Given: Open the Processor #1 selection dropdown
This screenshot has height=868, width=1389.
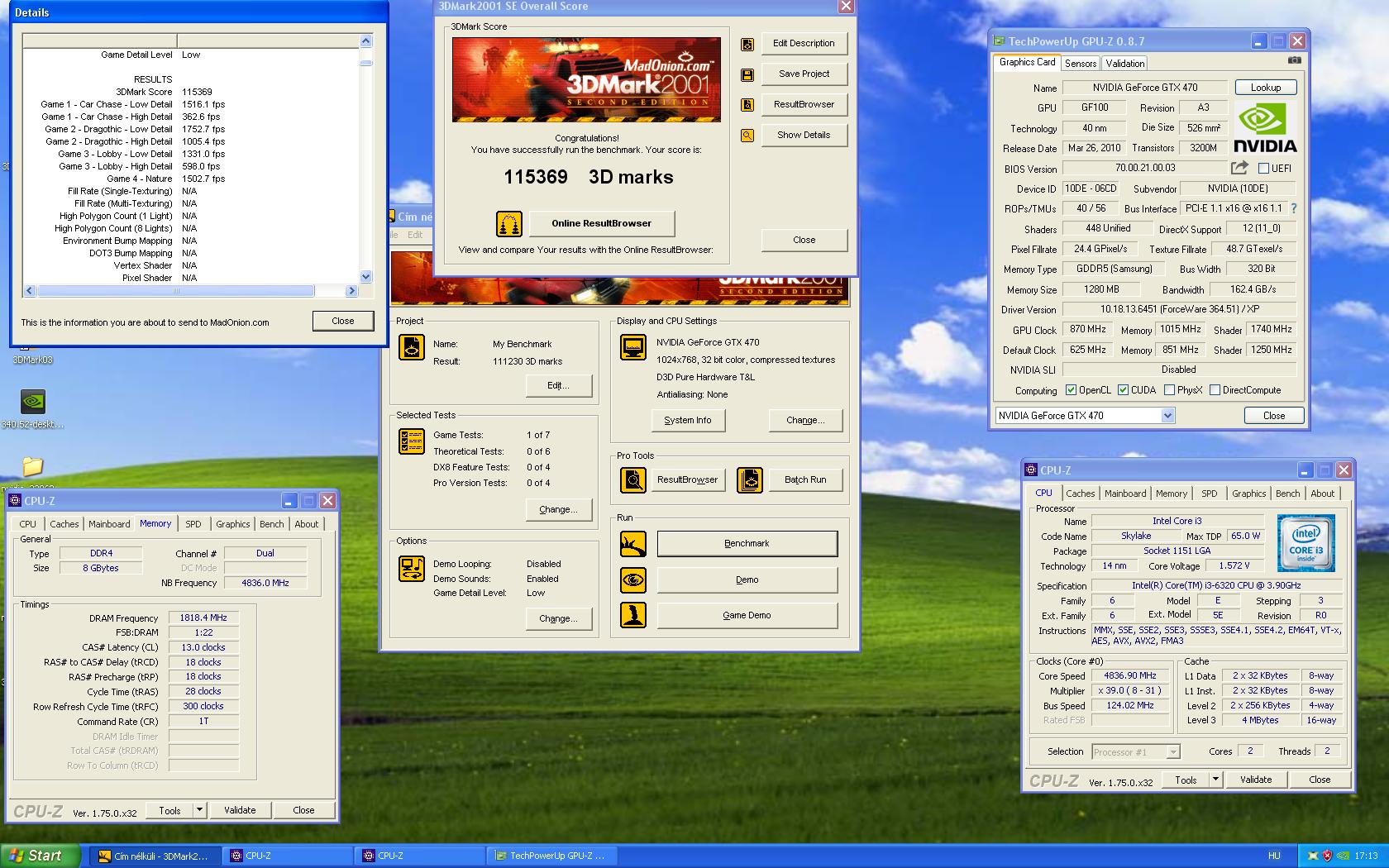Looking at the screenshot, I should 1172,752.
